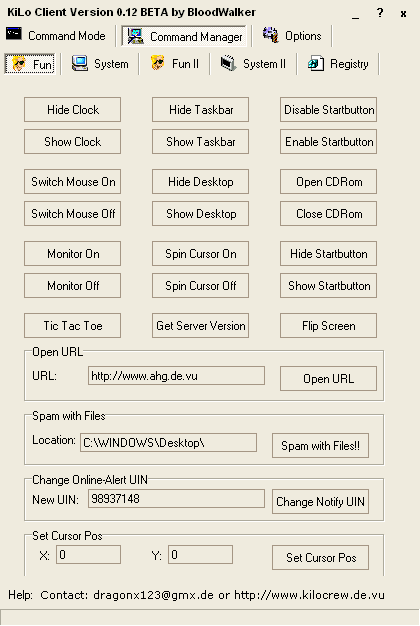Open Command Mode via its console icon
The image size is (420, 626).
[x=14, y=34]
